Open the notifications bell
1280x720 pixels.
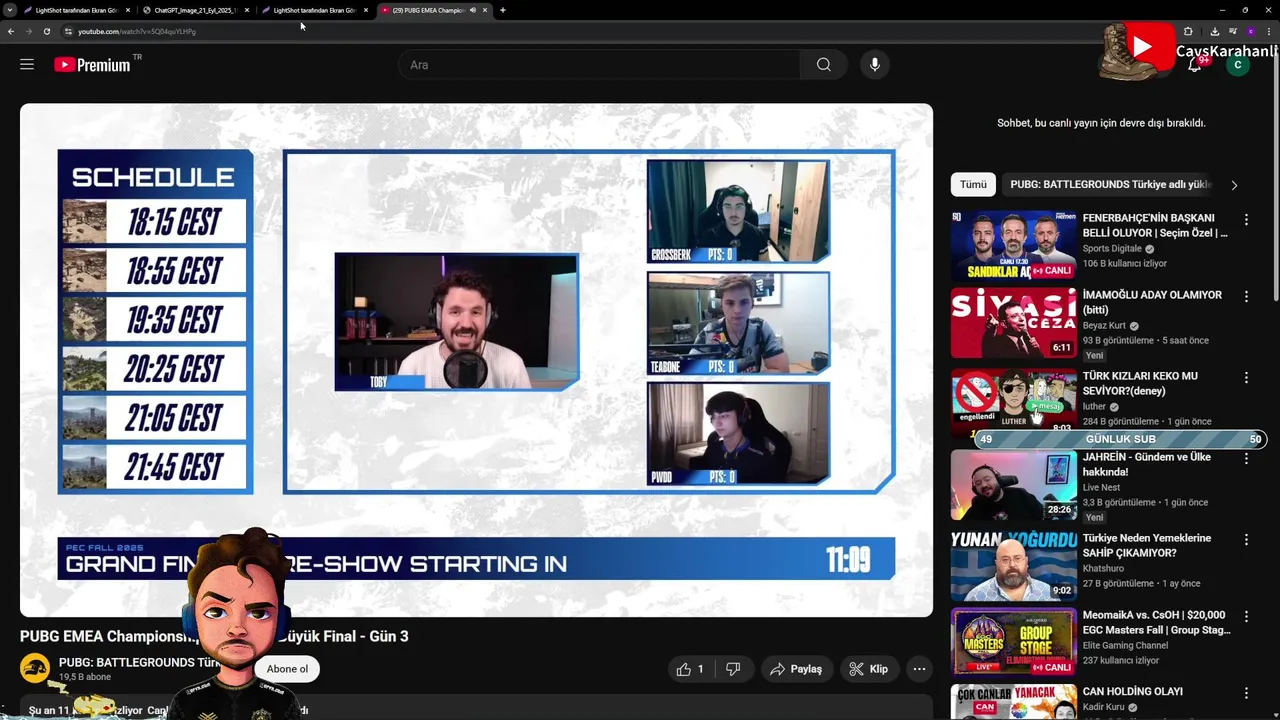[x=1195, y=65]
